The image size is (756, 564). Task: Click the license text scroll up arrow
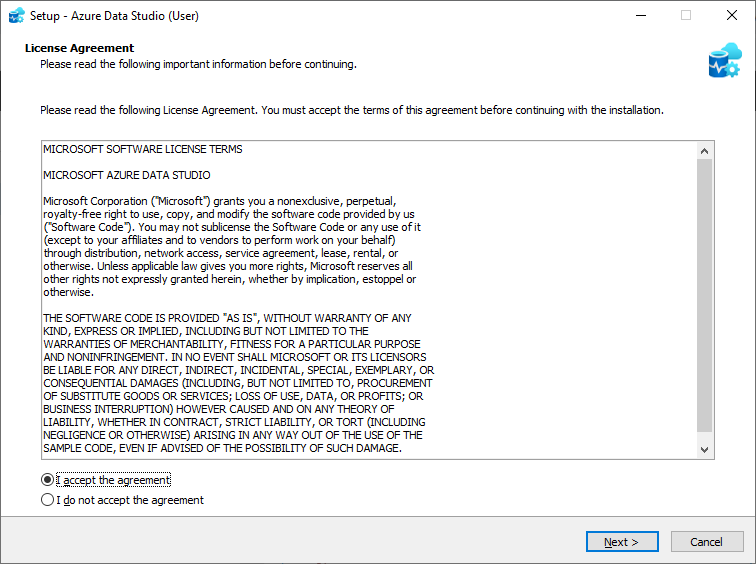704,151
